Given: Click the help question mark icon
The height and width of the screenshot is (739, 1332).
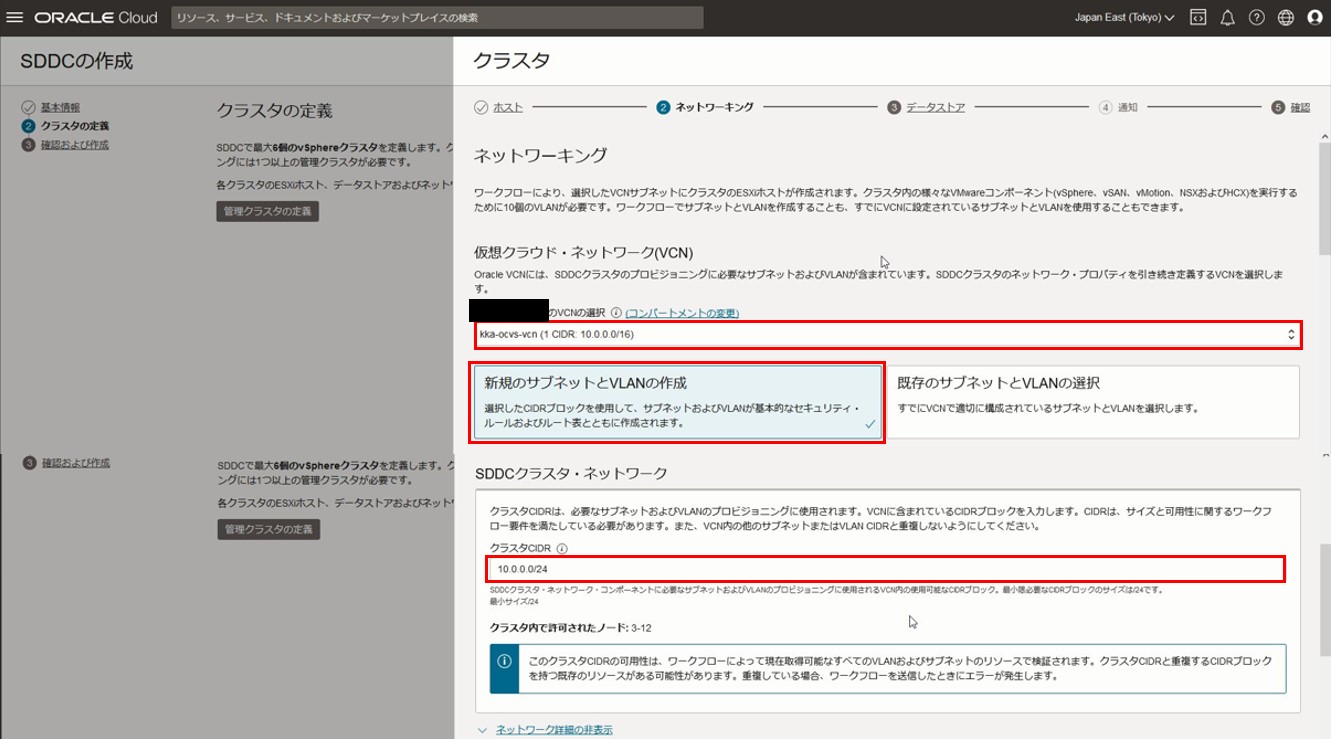Looking at the screenshot, I should click(1256, 18).
